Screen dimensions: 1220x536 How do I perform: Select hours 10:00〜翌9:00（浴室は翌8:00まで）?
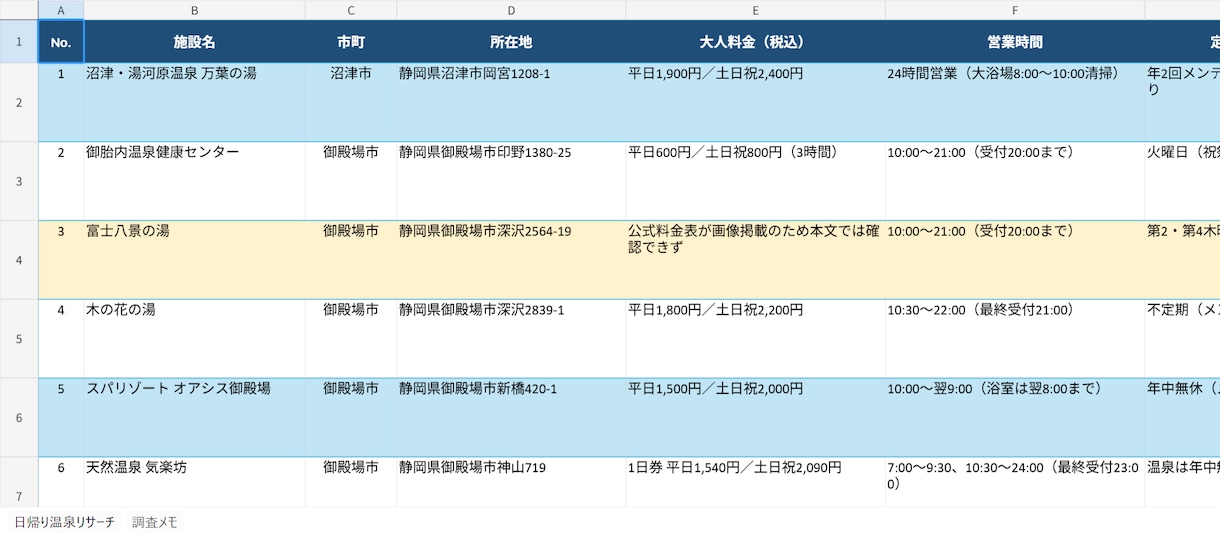[x=1015, y=418]
